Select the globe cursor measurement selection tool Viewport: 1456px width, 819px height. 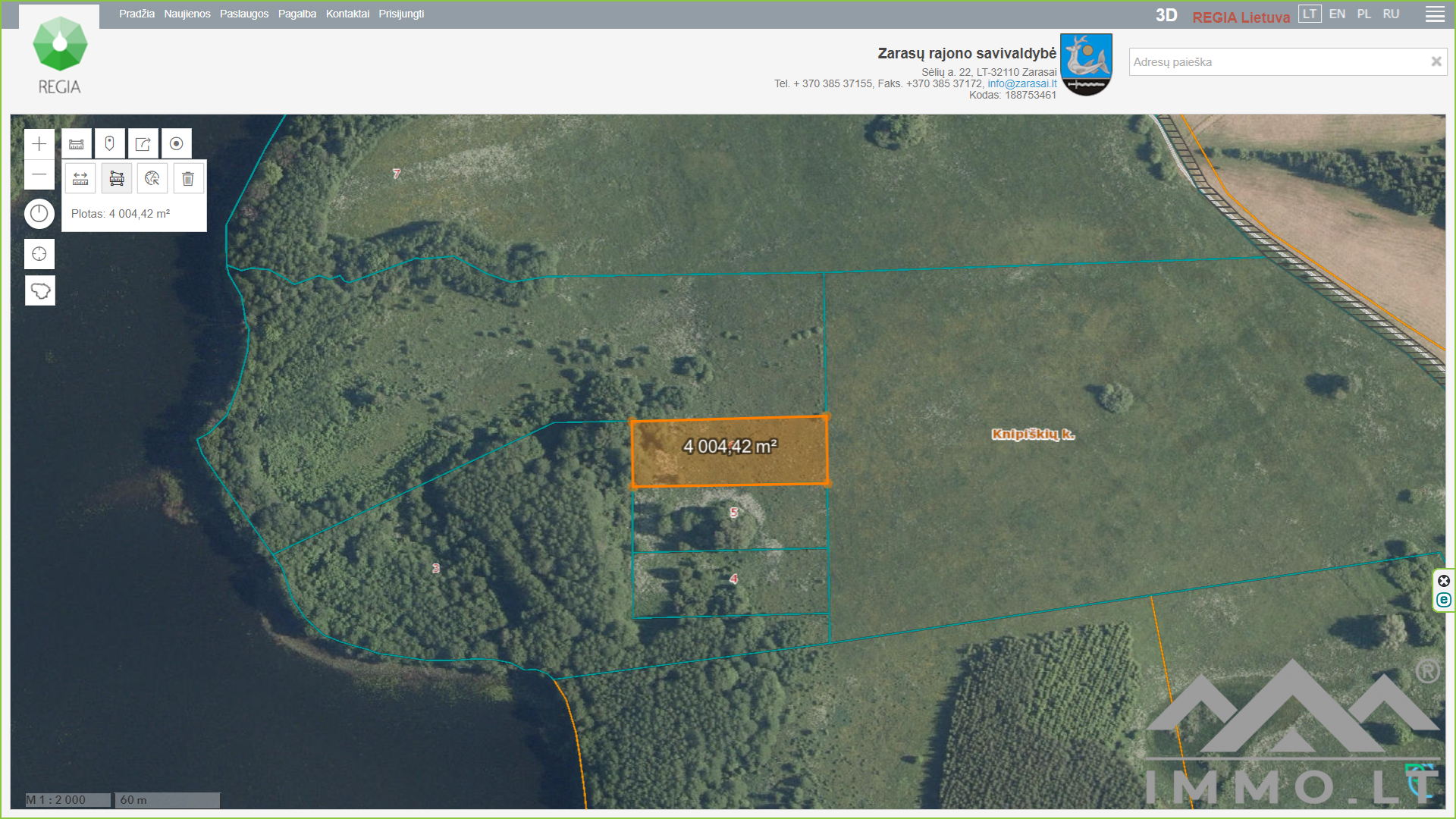[152, 178]
